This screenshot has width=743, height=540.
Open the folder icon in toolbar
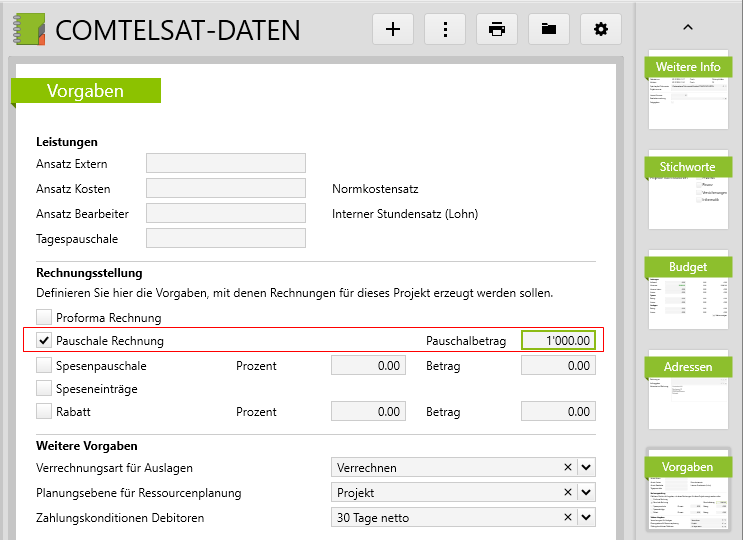[549, 29]
